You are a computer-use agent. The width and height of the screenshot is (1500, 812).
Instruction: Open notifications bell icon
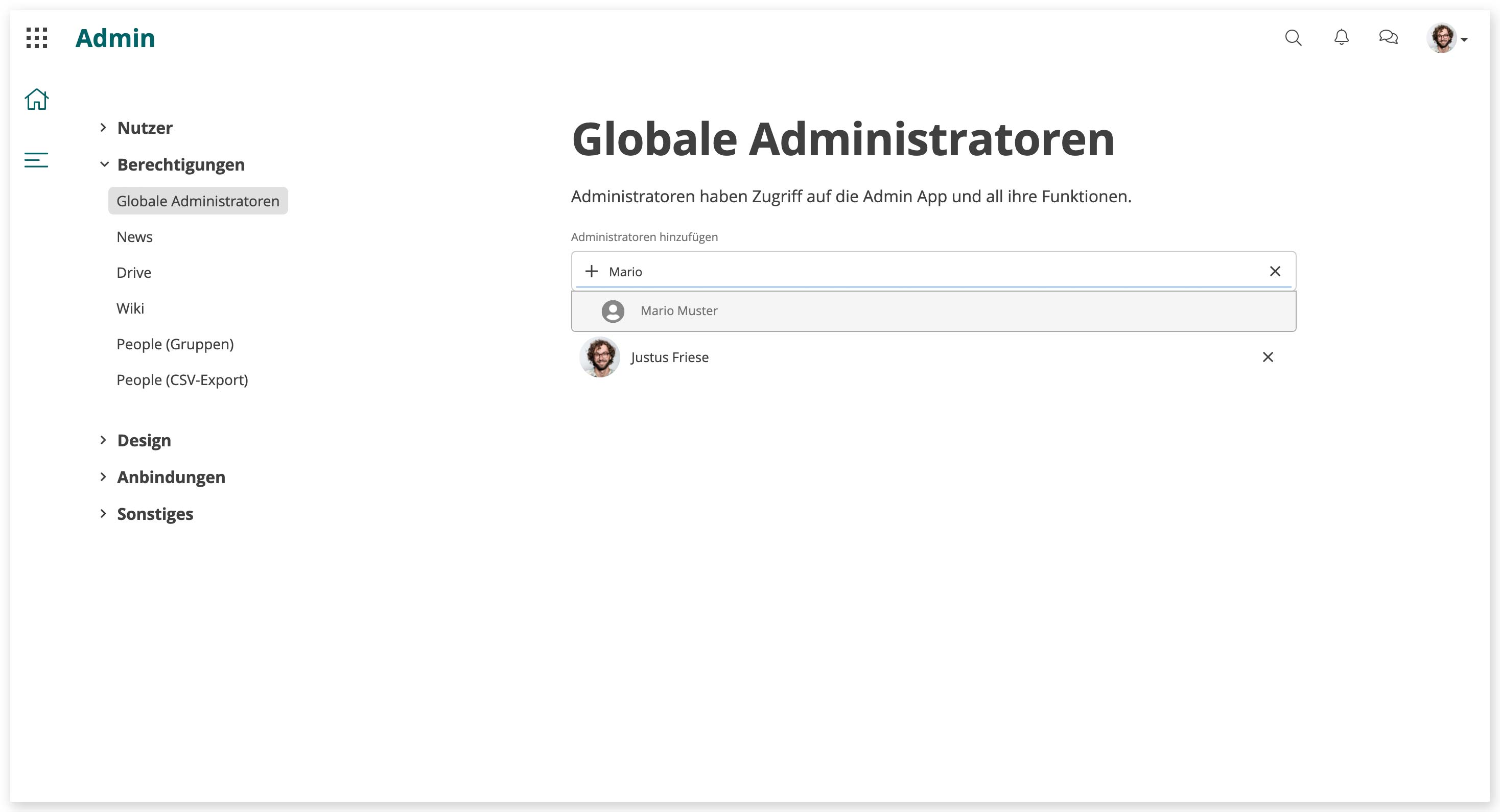pyautogui.click(x=1341, y=38)
